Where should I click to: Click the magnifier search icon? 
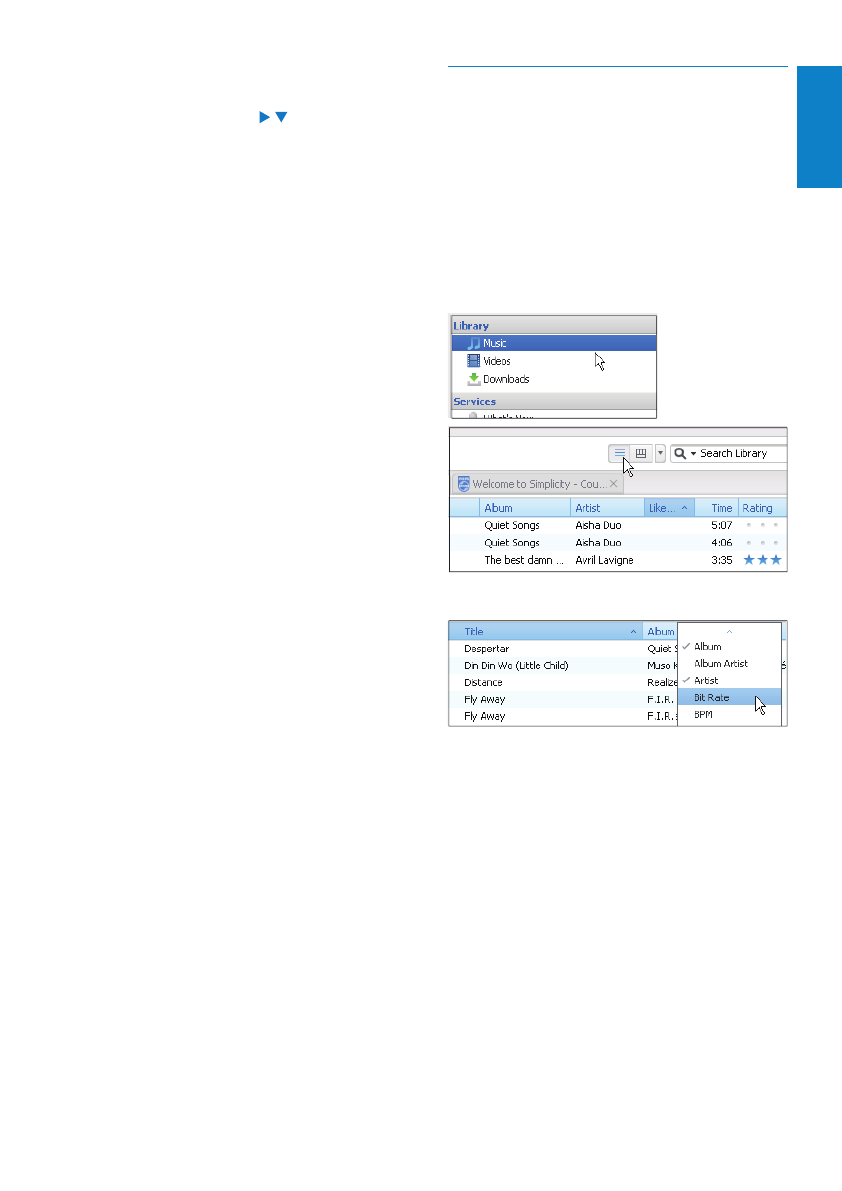pyautogui.click(x=680, y=453)
